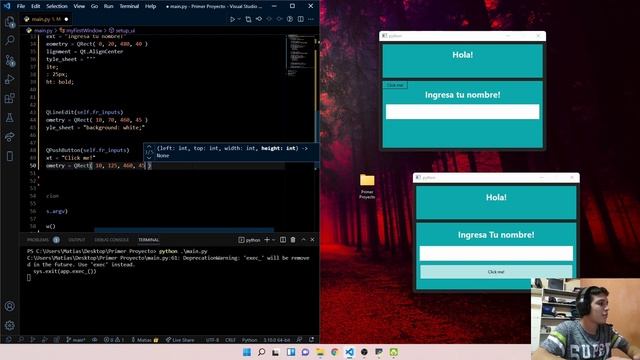Open the Search view in activity bar
The height and width of the screenshot is (360, 640).
[x=10, y=40]
